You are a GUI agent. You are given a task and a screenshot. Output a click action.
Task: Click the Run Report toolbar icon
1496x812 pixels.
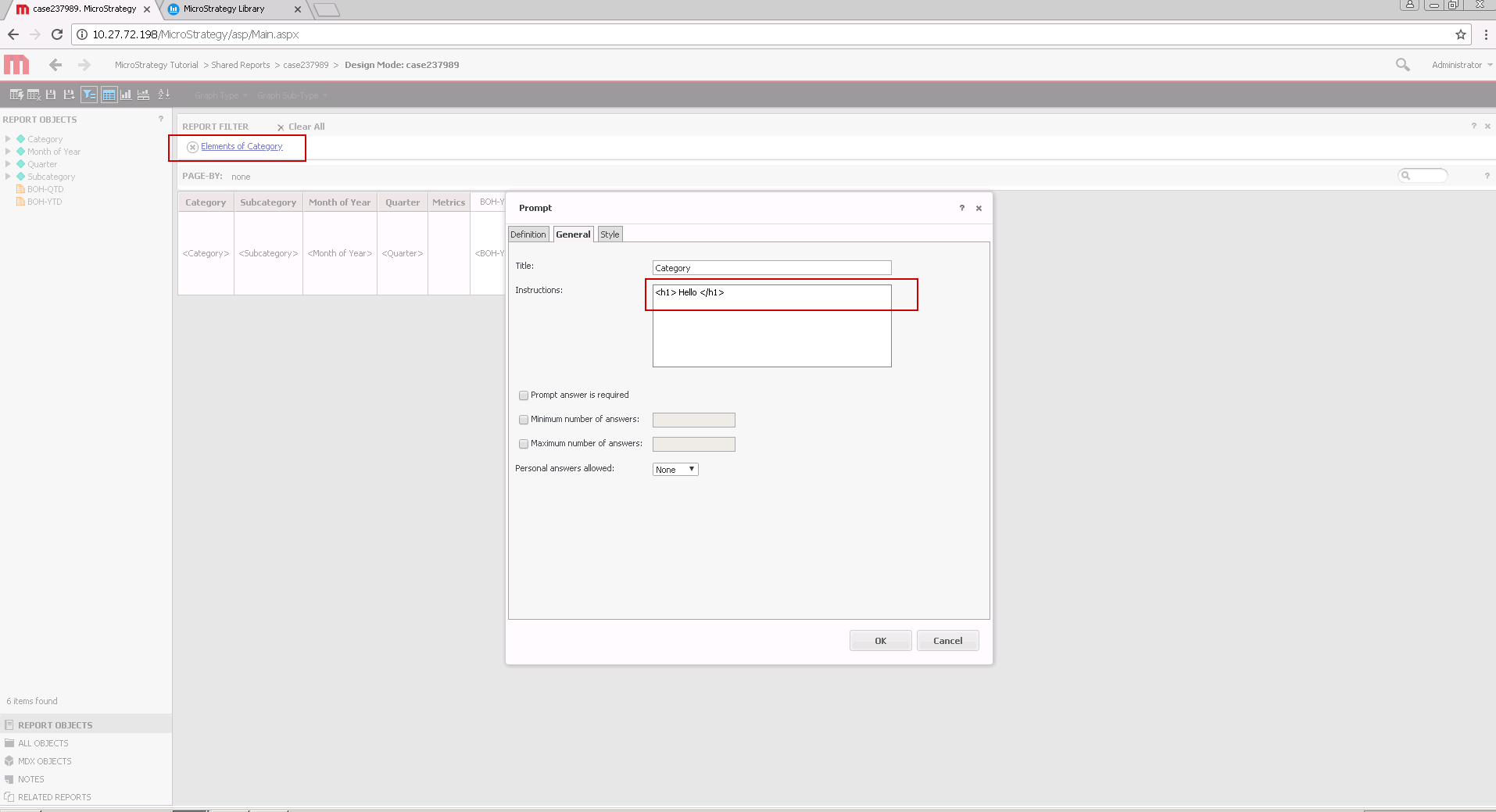(x=16, y=95)
